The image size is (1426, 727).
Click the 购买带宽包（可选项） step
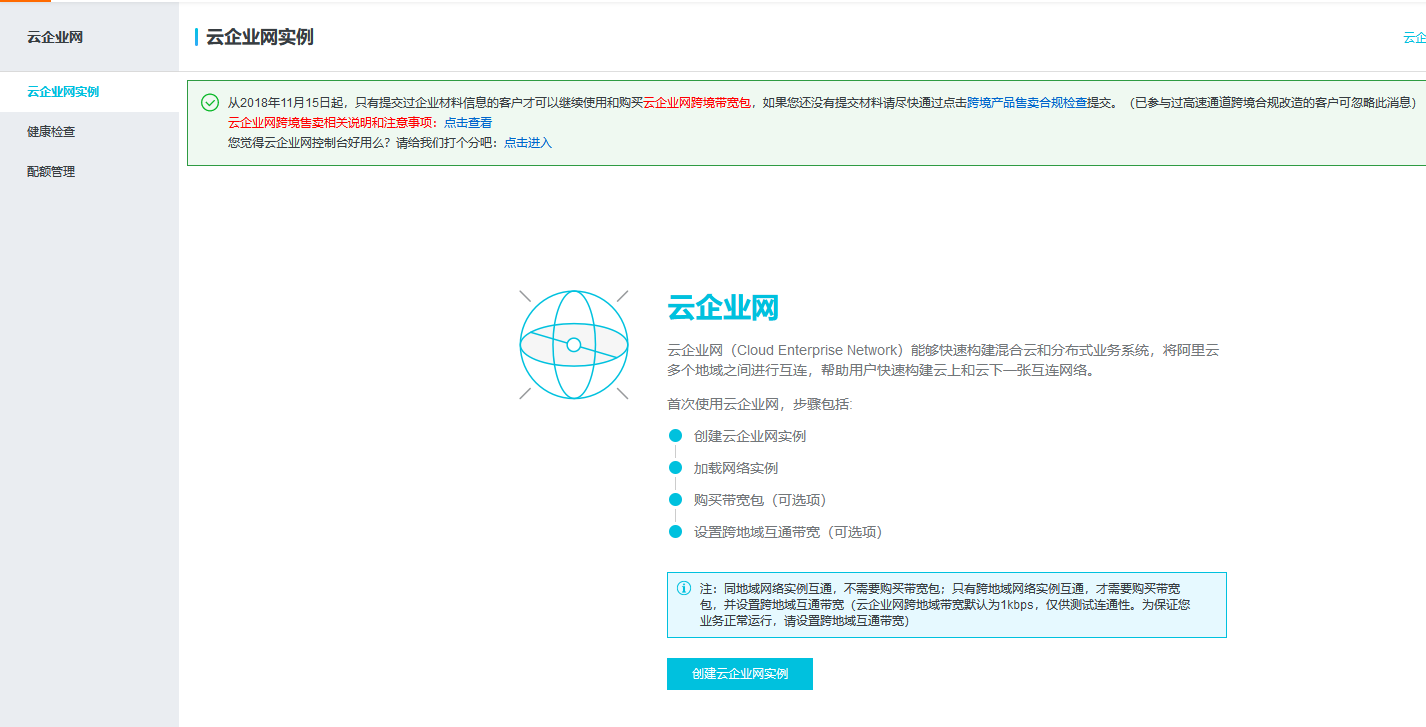(x=764, y=500)
